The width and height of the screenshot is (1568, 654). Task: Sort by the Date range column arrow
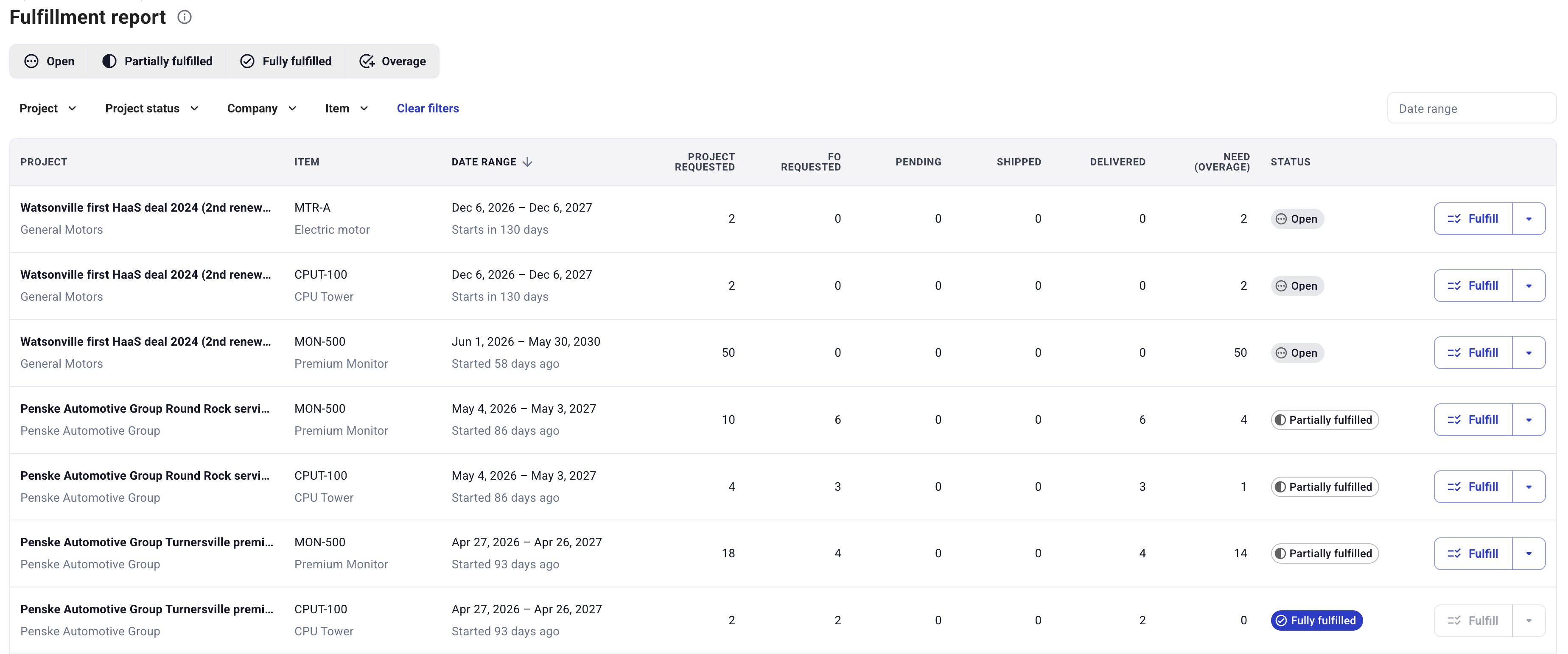527,162
